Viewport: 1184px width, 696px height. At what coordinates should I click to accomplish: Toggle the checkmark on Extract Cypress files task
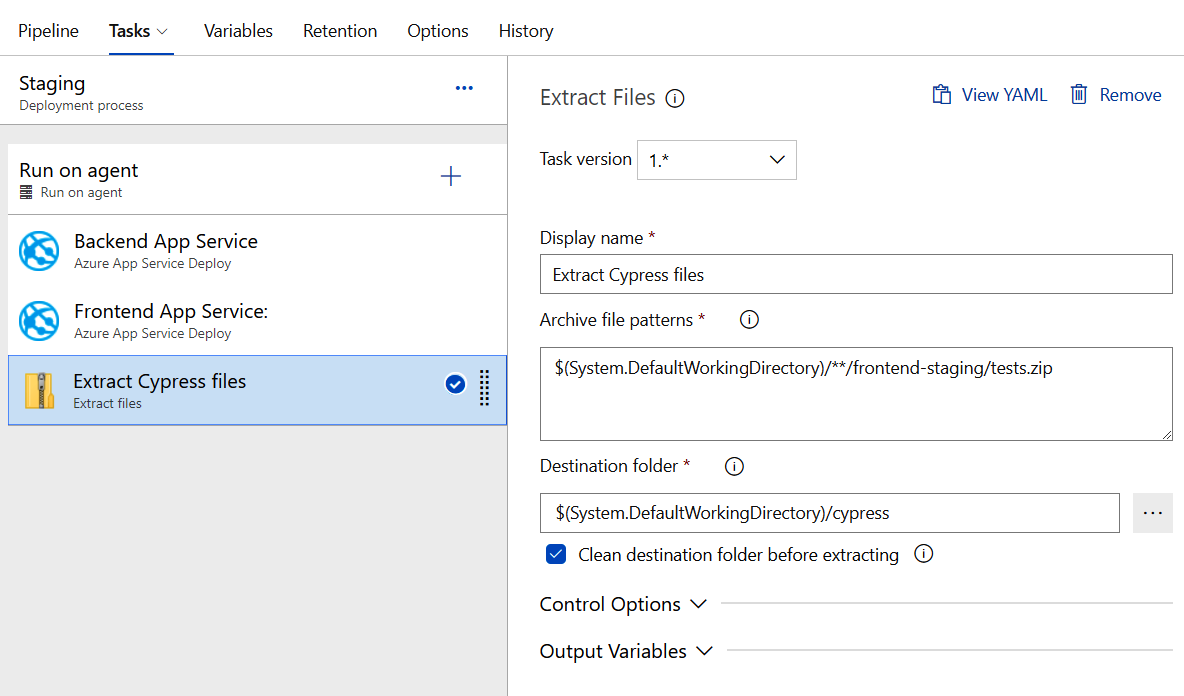pyautogui.click(x=455, y=384)
